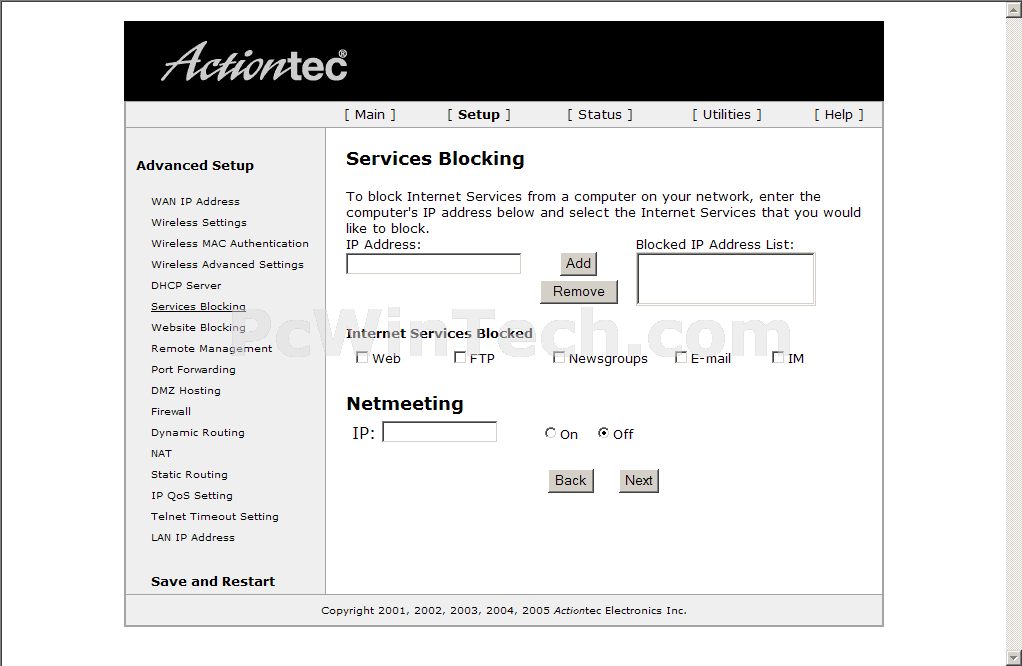This screenshot has height=666, width=1022.
Task: Click the Remove button
Action: coord(579,291)
